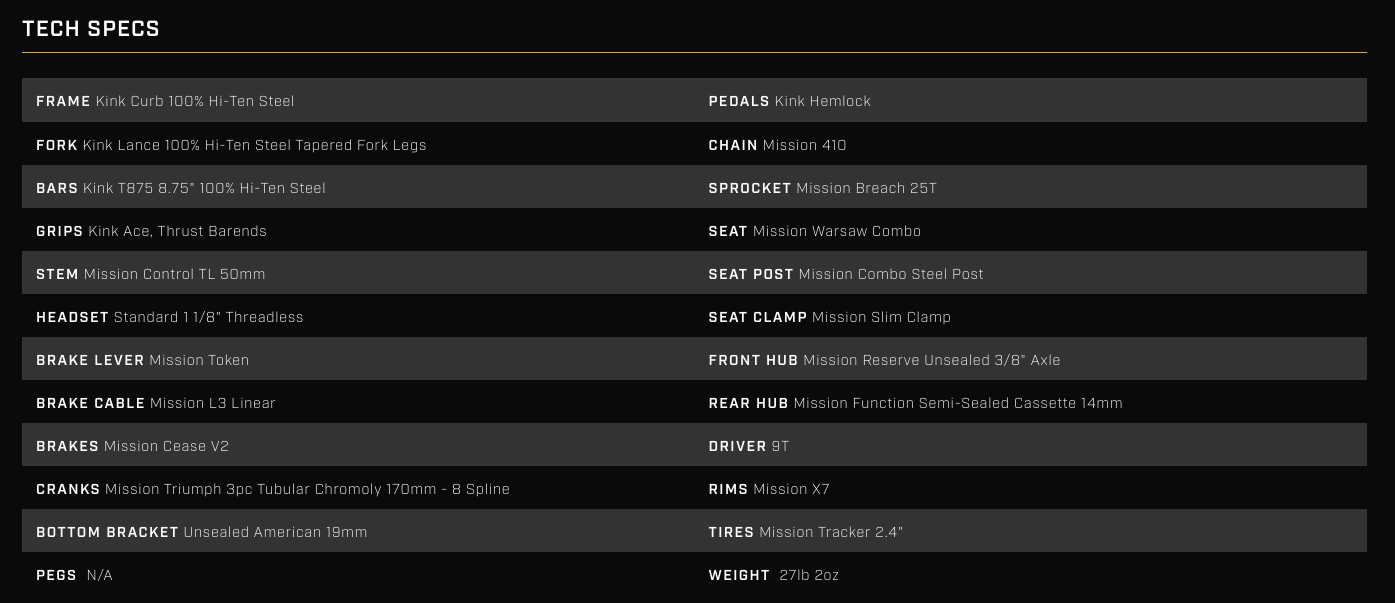This screenshot has height=603, width=1395.
Task: Select the SEAT CLAMP Mission Slim Clamp row
Action: pos(830,317)
